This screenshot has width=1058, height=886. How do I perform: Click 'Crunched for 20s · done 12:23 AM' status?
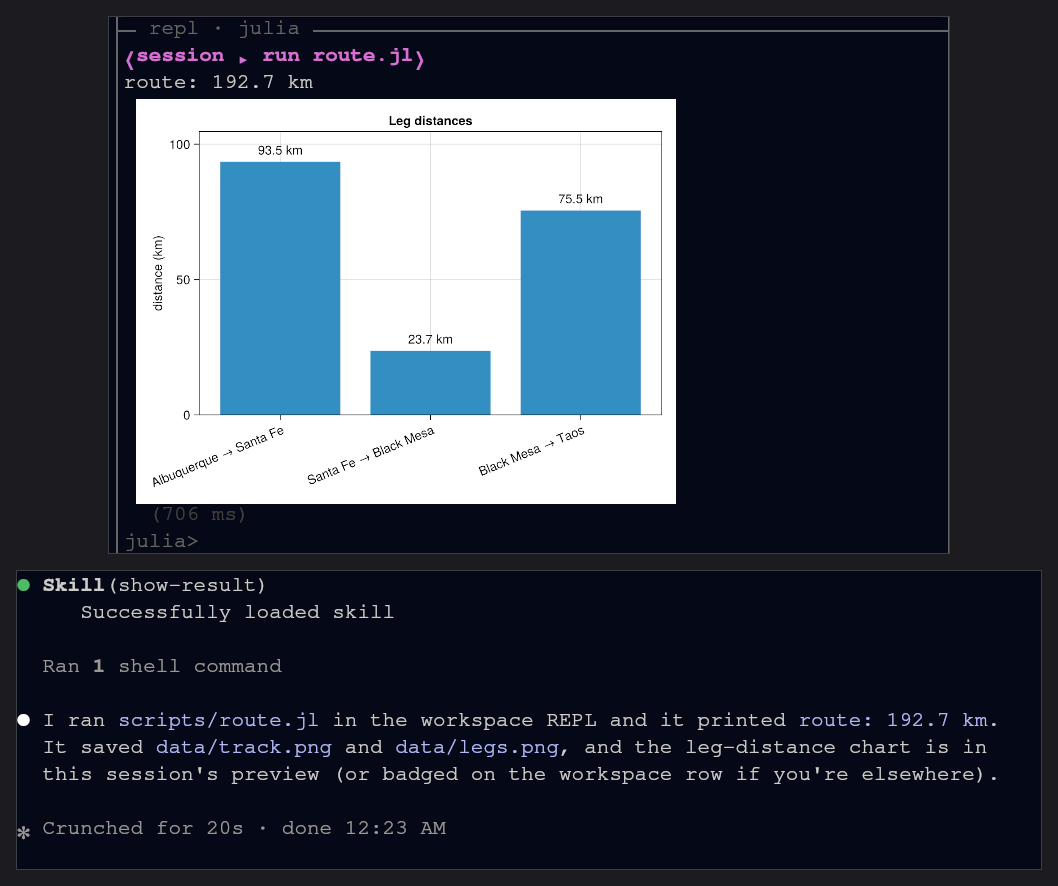click(x=244, y=828)
